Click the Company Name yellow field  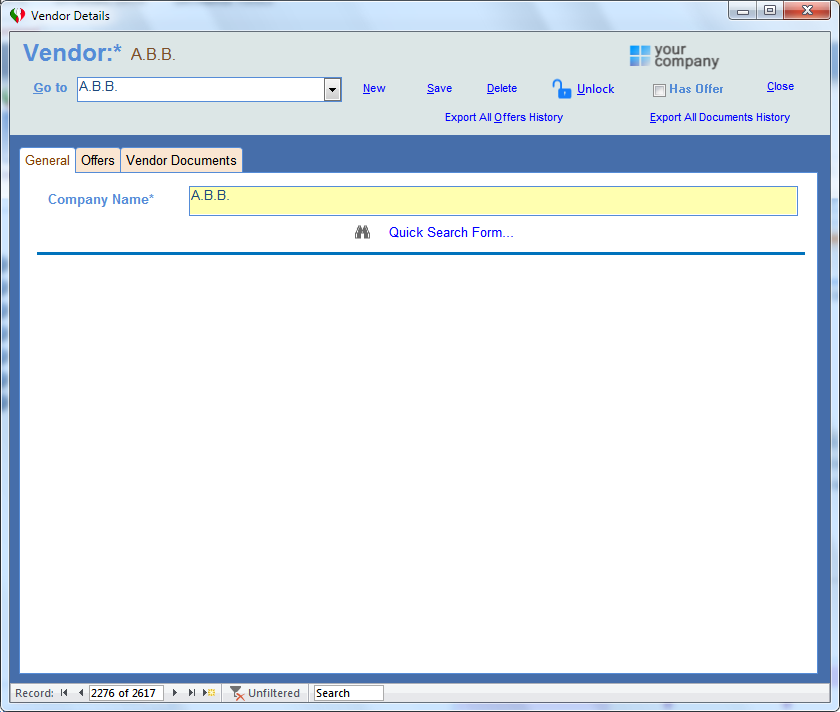click(493, 201)
